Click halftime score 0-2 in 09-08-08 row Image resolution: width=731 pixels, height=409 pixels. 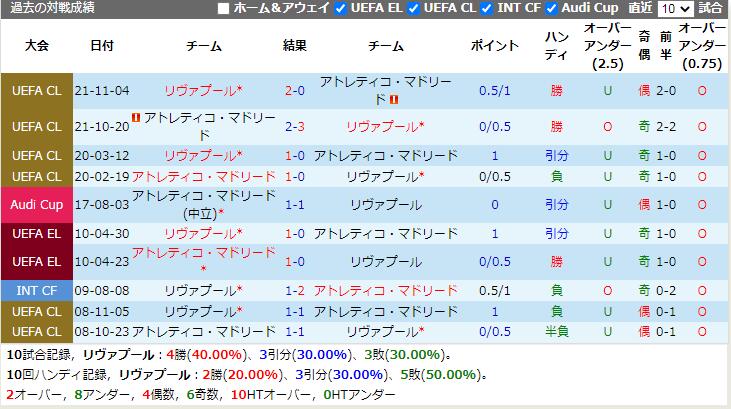coord(666,291)
